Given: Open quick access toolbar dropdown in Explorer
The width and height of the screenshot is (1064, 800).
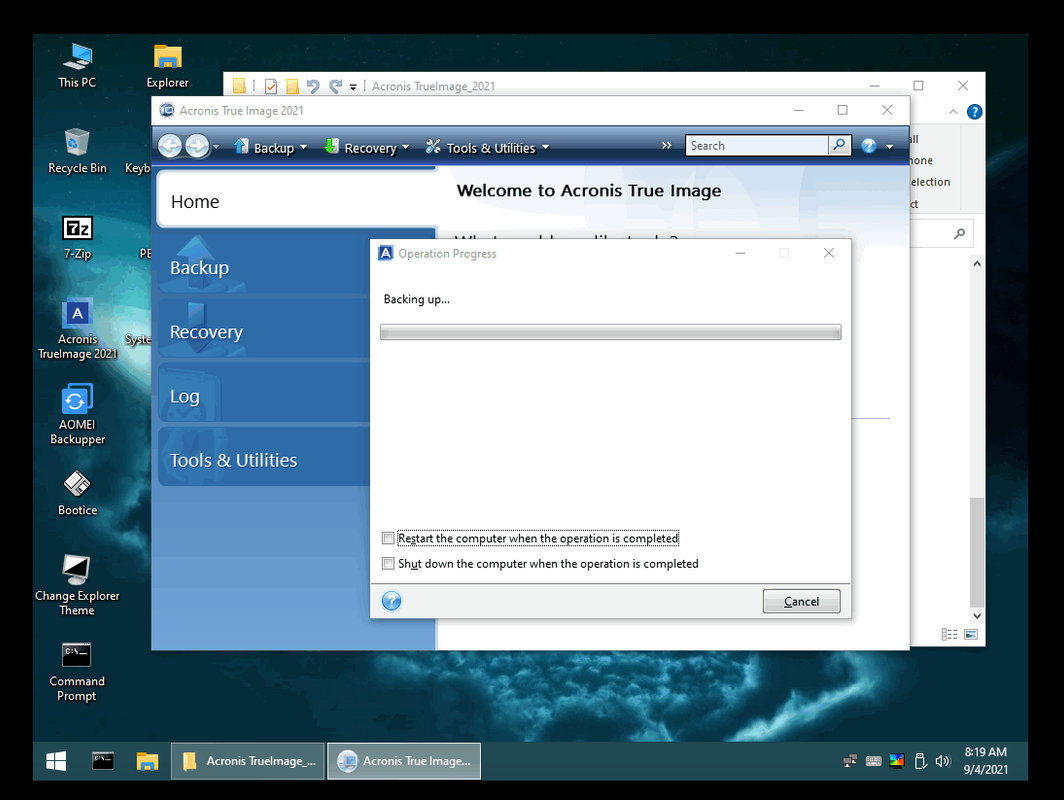Looking at the screenshot, I should coord(353,87).
